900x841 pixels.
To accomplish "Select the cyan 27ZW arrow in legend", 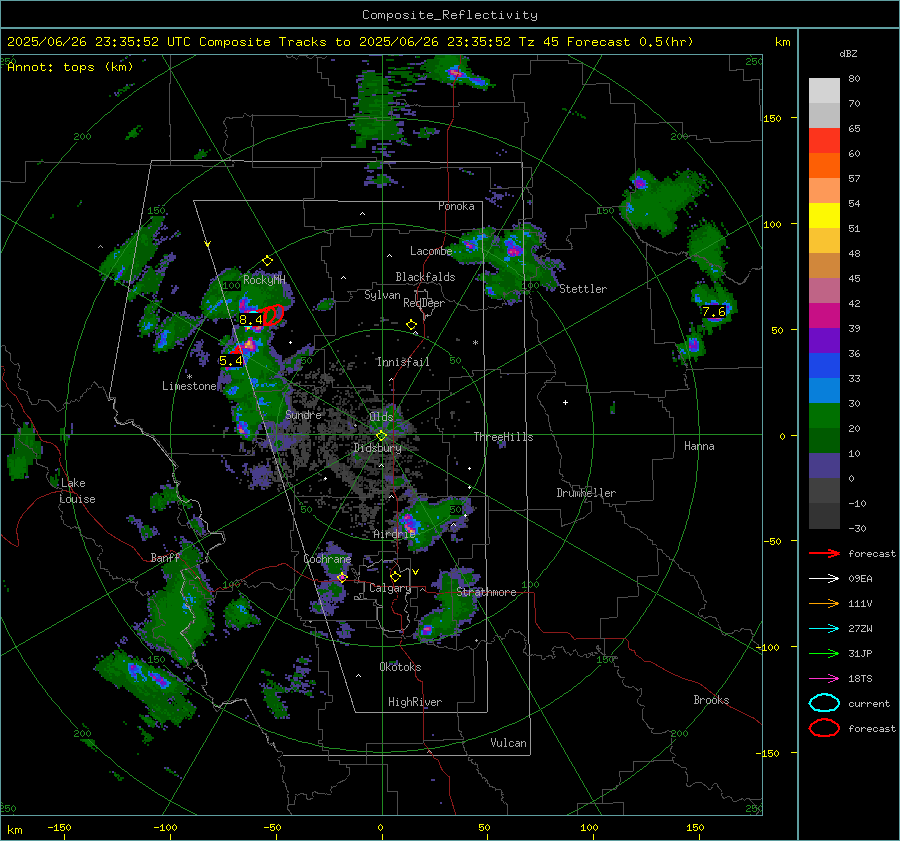I will click(x=824, y=629).
